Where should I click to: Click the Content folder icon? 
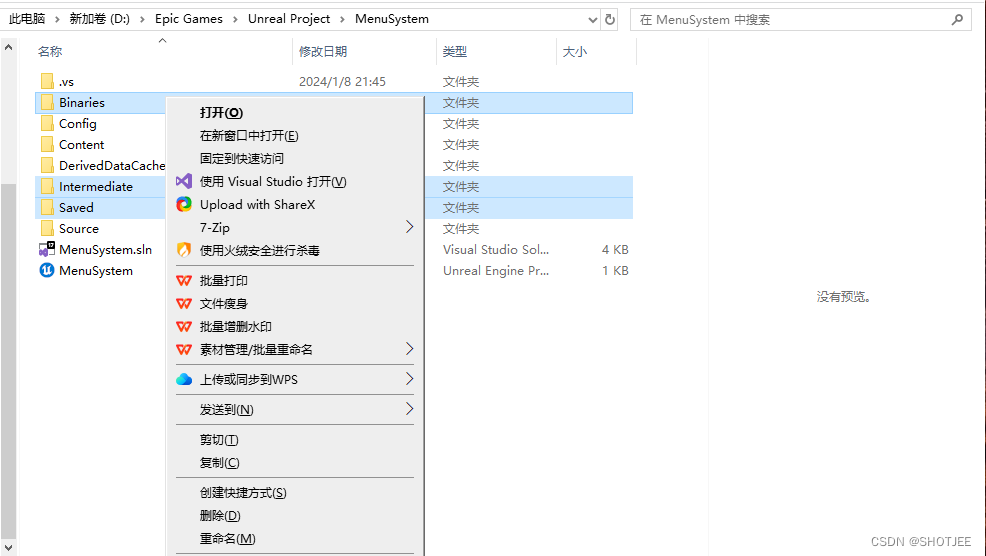(x=47, y=145)
